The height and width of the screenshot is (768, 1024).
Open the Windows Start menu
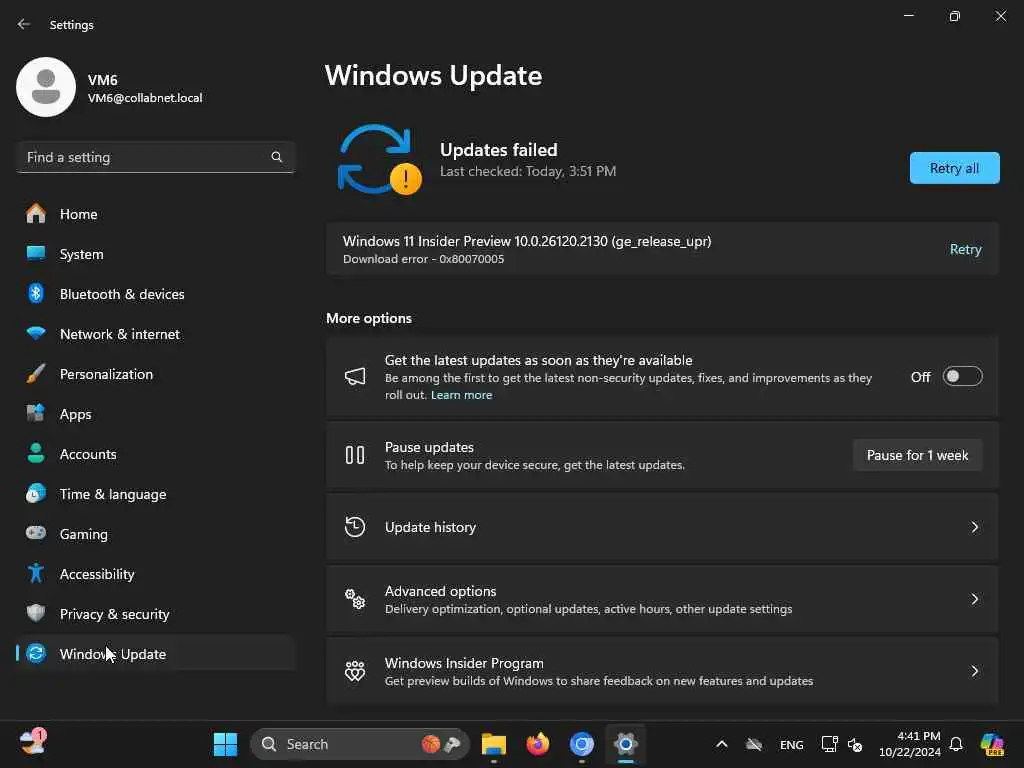pyautogui.click(x=225, y=744)
